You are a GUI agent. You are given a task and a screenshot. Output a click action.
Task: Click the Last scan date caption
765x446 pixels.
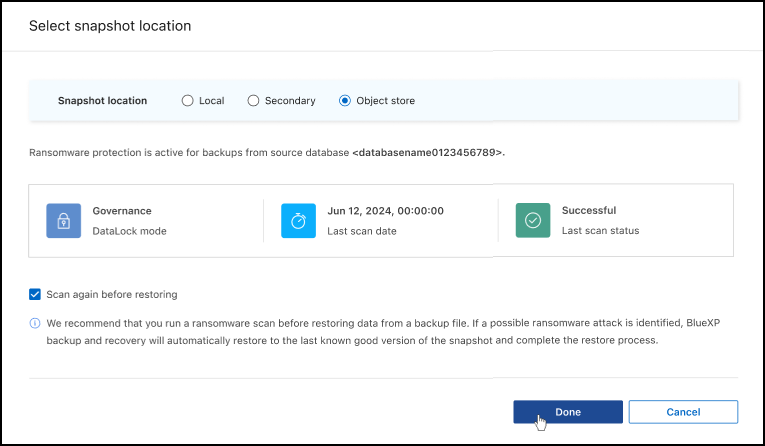pos(362,231)
